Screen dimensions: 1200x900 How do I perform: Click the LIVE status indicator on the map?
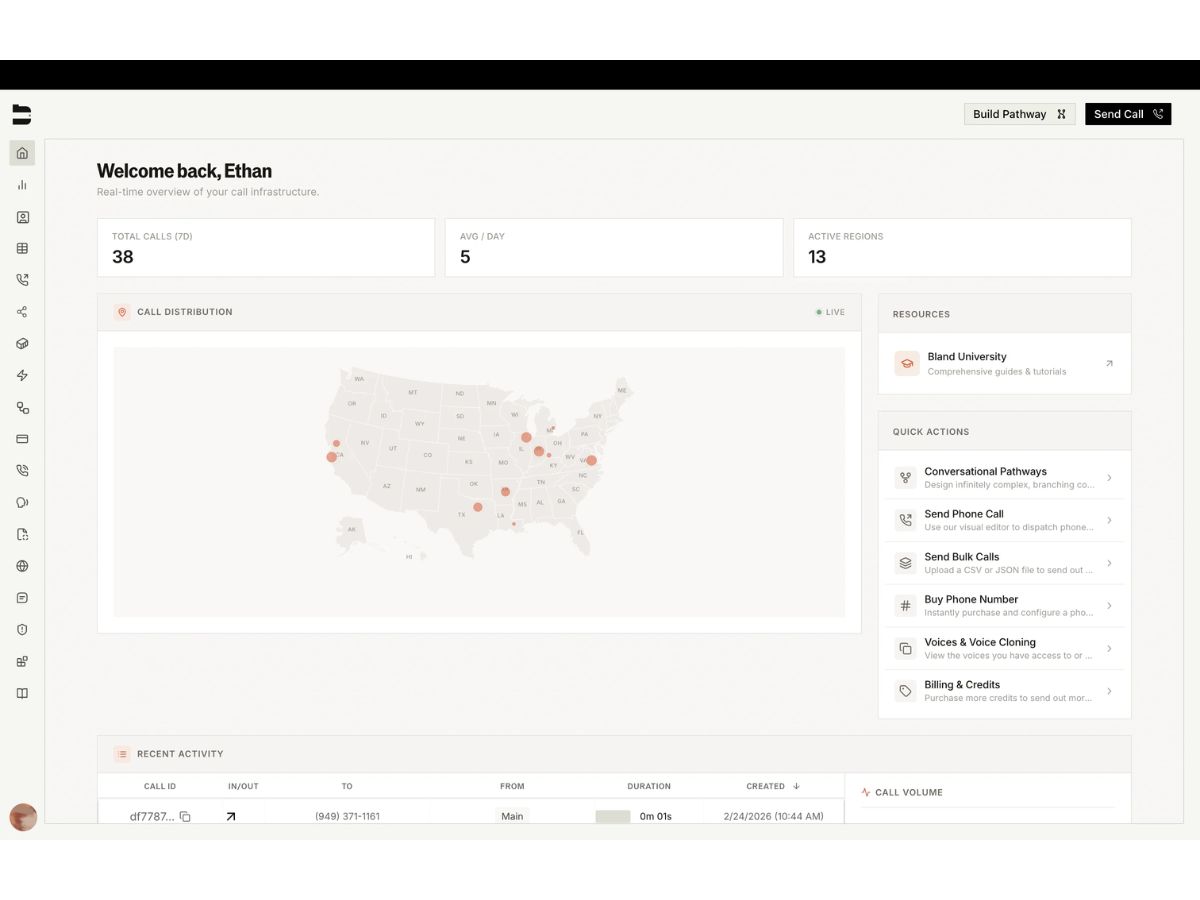click(830, 312)
